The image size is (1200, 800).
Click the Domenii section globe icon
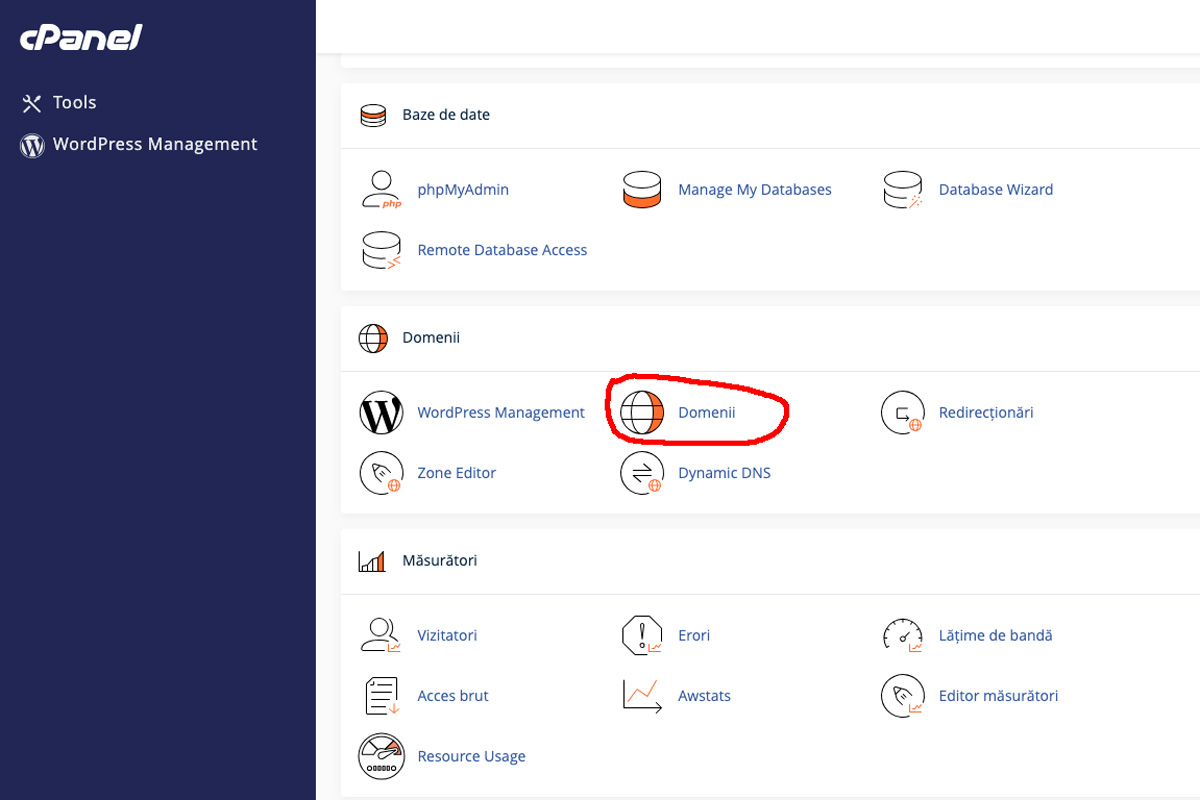pos(373,338)
